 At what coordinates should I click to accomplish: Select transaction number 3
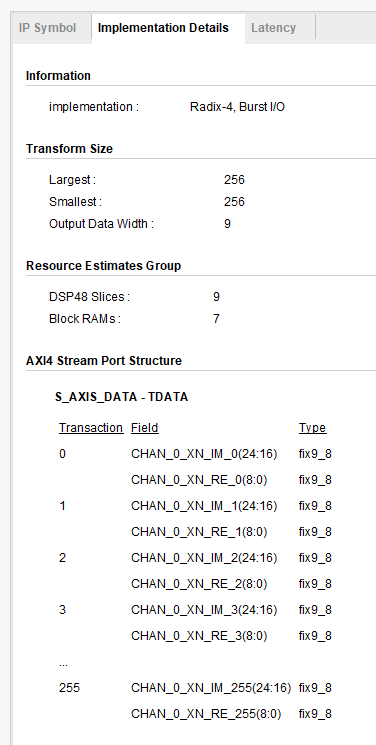pos(62,610)
